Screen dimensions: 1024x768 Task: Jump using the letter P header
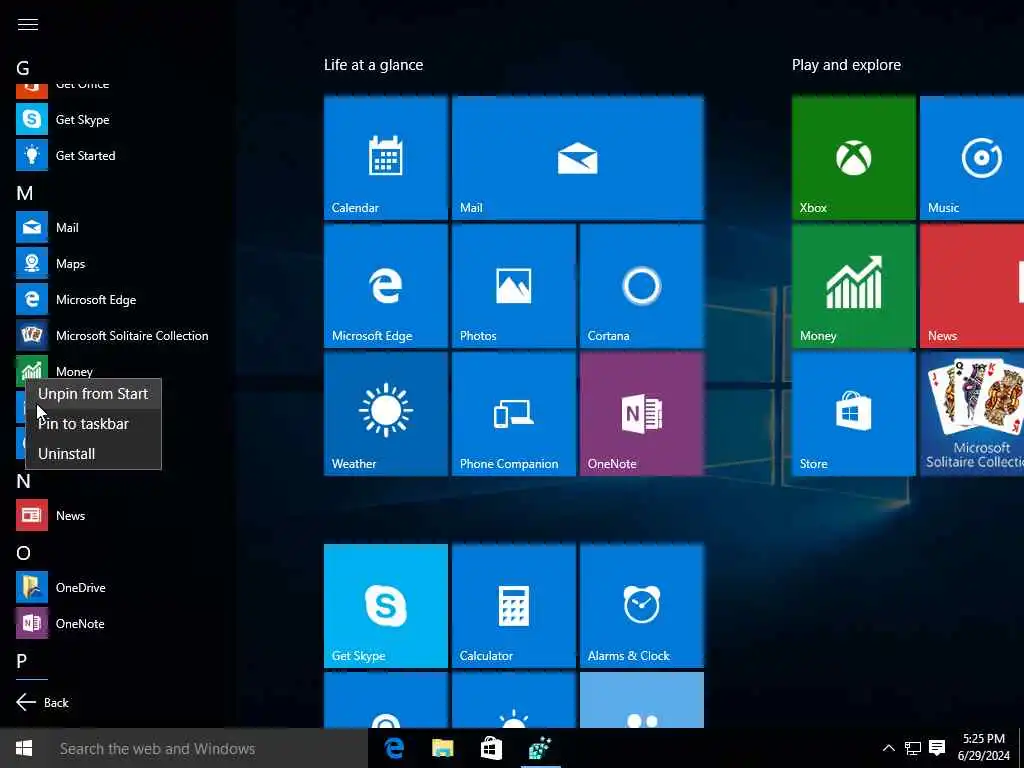(x=22, y=661)
